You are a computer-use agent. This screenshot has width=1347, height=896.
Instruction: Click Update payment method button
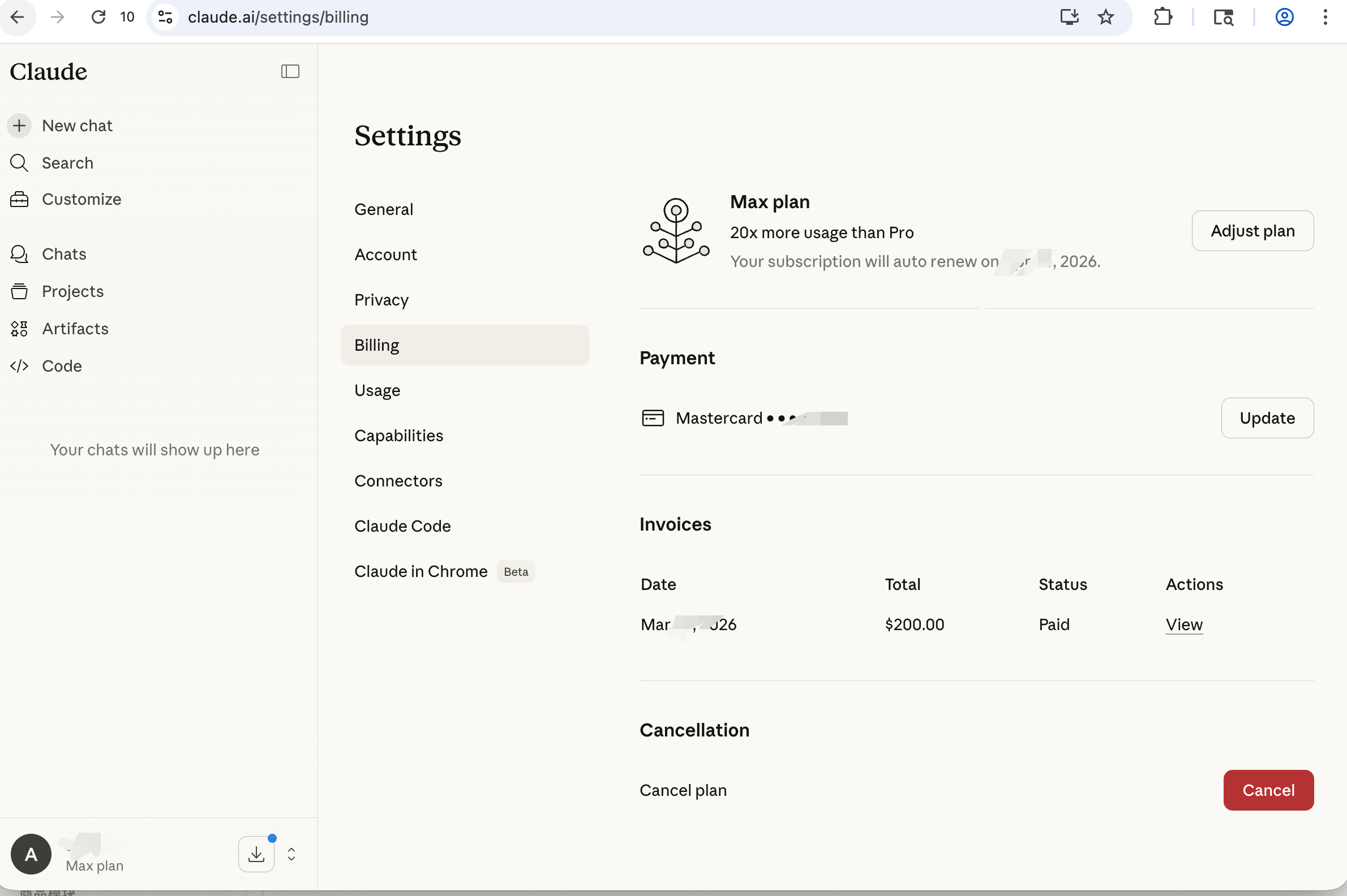click(1267, 417)
